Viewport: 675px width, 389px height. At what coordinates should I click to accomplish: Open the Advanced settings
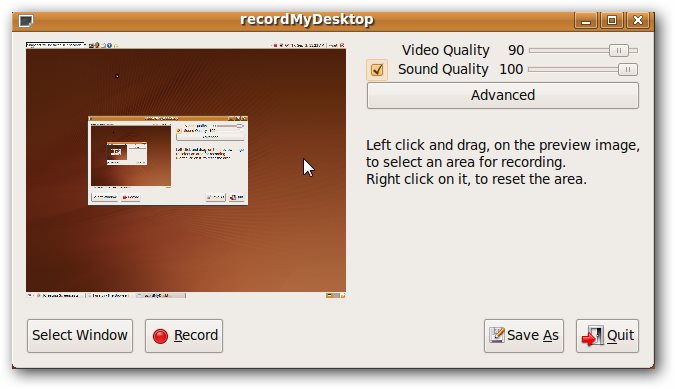click(x=503, y=95)
